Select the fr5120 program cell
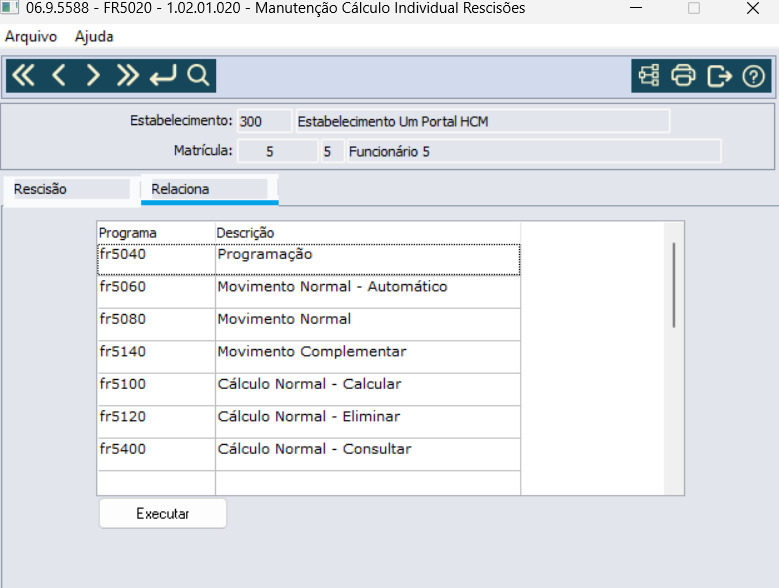The width and height of the screenshot is (779, 588). pos(156,421)
